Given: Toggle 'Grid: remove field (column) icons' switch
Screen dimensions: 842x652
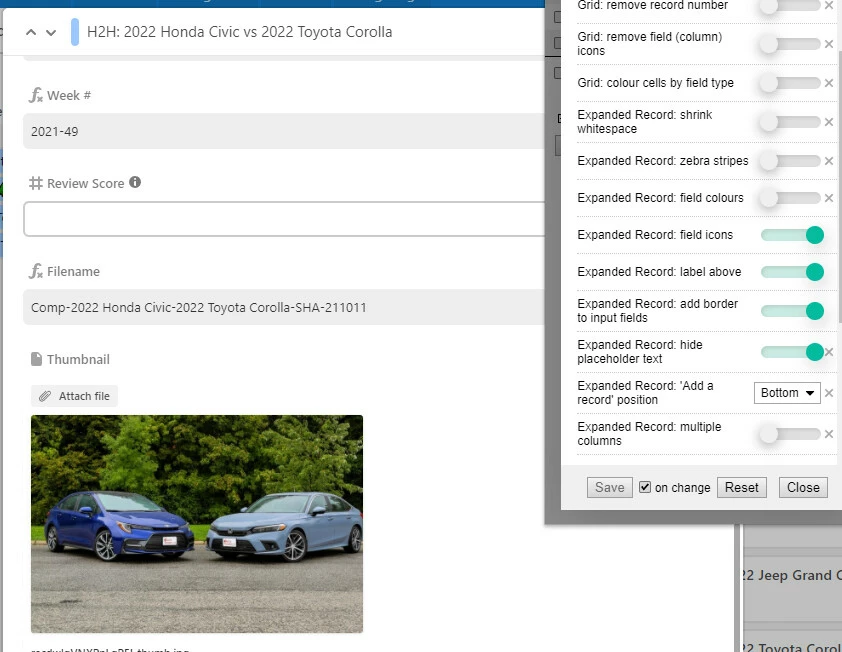Looking at the screenshot, I should [790, 44].
